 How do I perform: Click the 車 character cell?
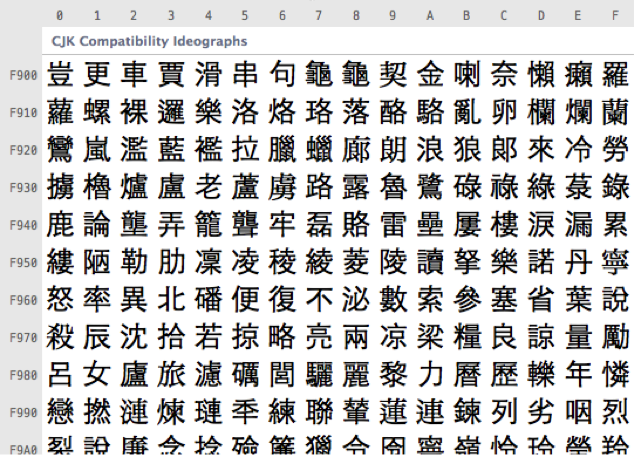pos(134,75)
